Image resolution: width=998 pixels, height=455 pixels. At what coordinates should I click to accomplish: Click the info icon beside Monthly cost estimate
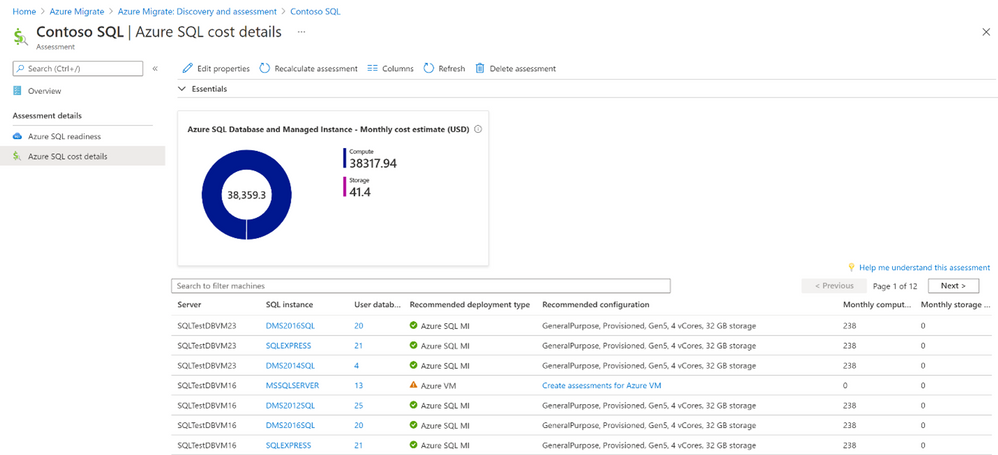point(478,129)
